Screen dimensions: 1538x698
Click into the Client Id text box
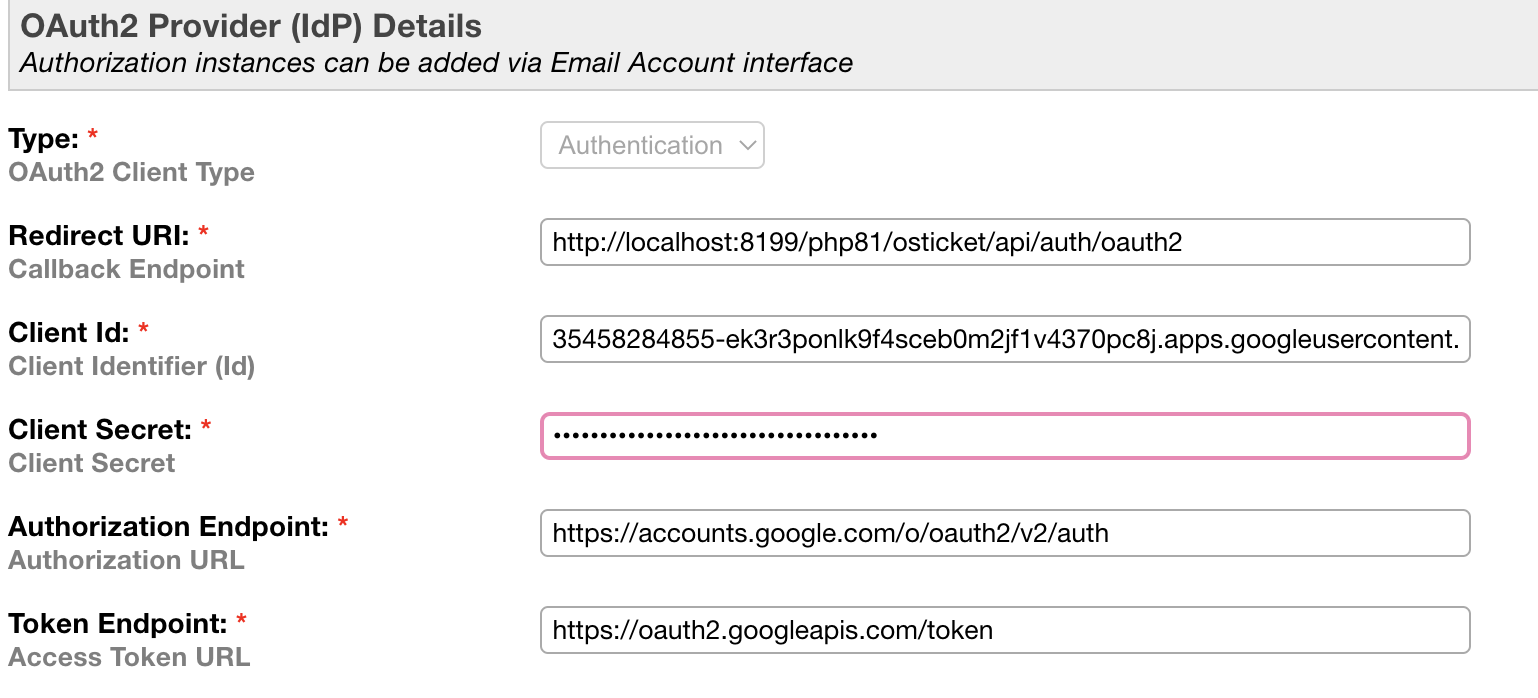(x=1005, y=339)
